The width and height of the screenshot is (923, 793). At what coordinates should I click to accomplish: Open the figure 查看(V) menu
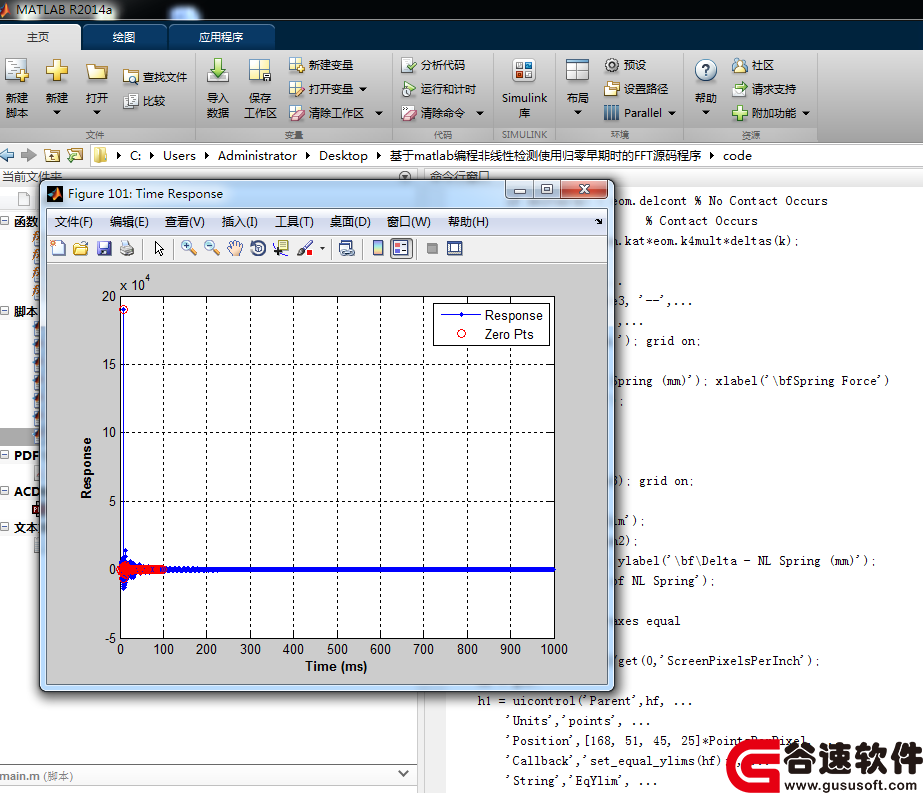point(185,222)
